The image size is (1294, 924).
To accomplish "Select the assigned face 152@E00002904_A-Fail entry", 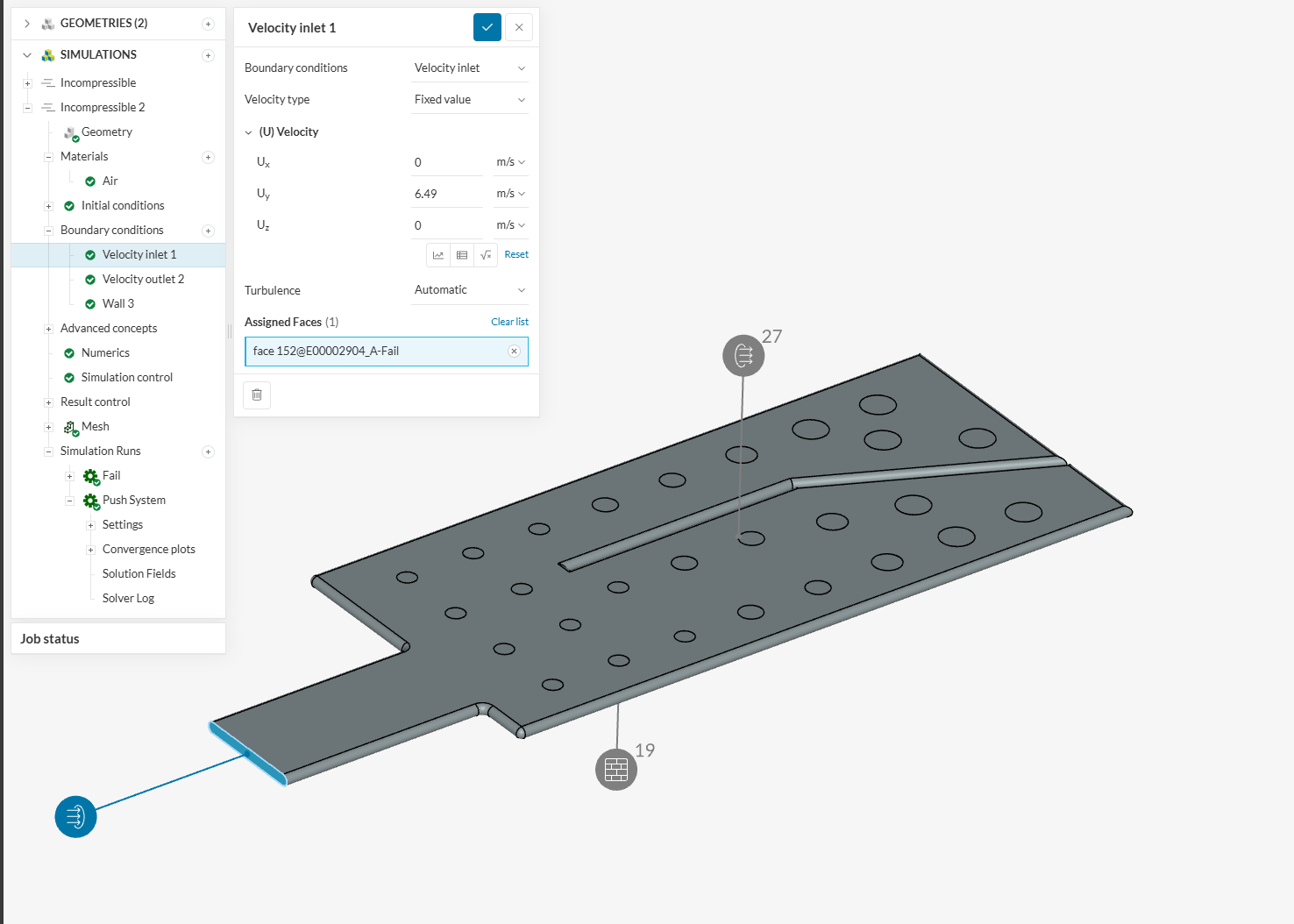I will click(386, 352).
